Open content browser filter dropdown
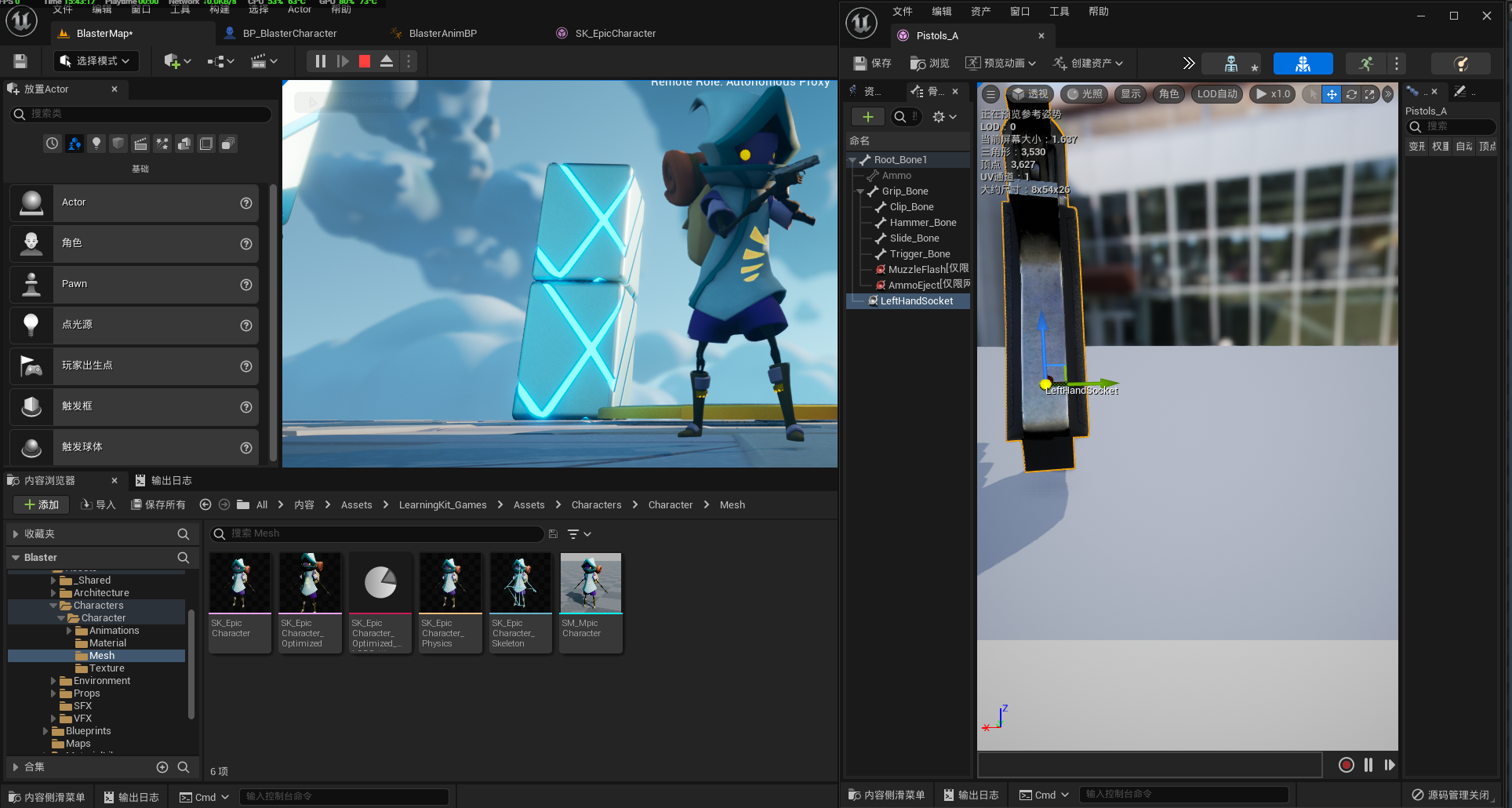This screenshot has width=1512, height=808. [x=579, y=534]
